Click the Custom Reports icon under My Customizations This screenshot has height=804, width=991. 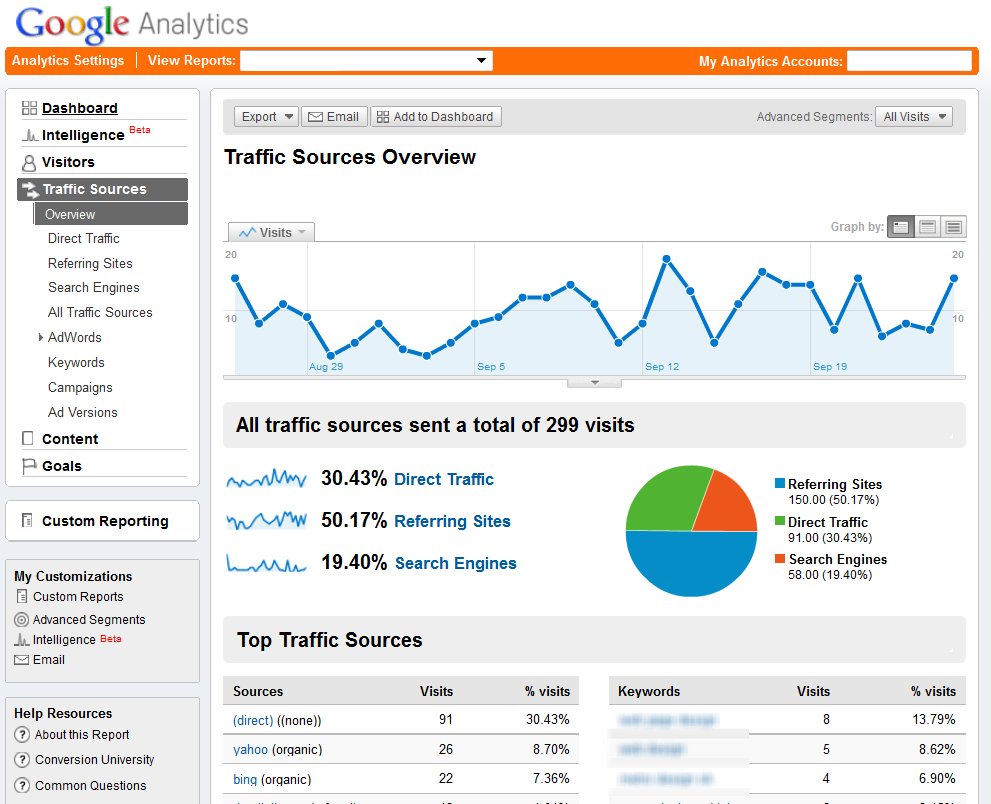coord(22,596)
